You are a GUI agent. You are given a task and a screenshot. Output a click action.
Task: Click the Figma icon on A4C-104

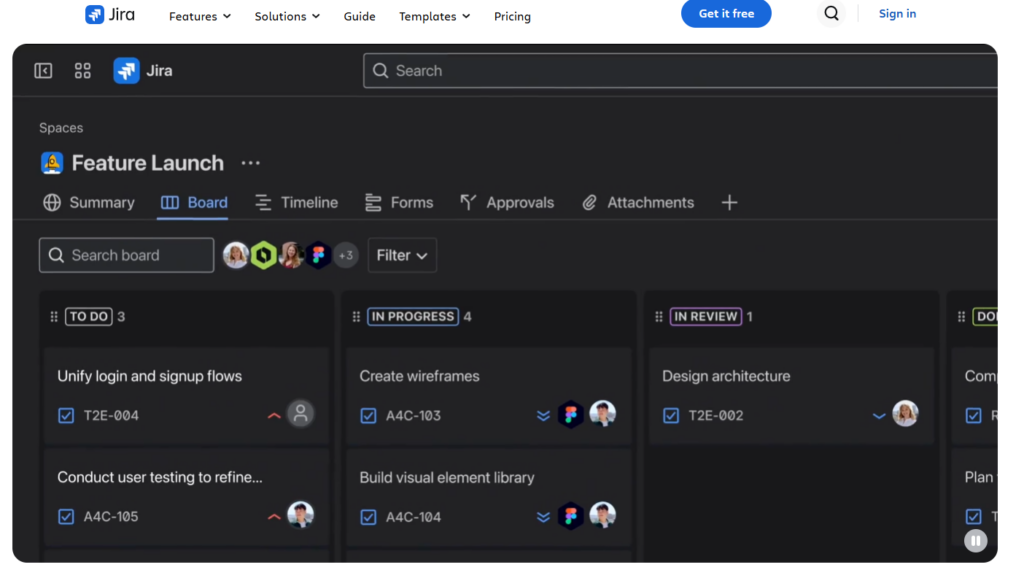pyautogui.click(x=571, y=515)
